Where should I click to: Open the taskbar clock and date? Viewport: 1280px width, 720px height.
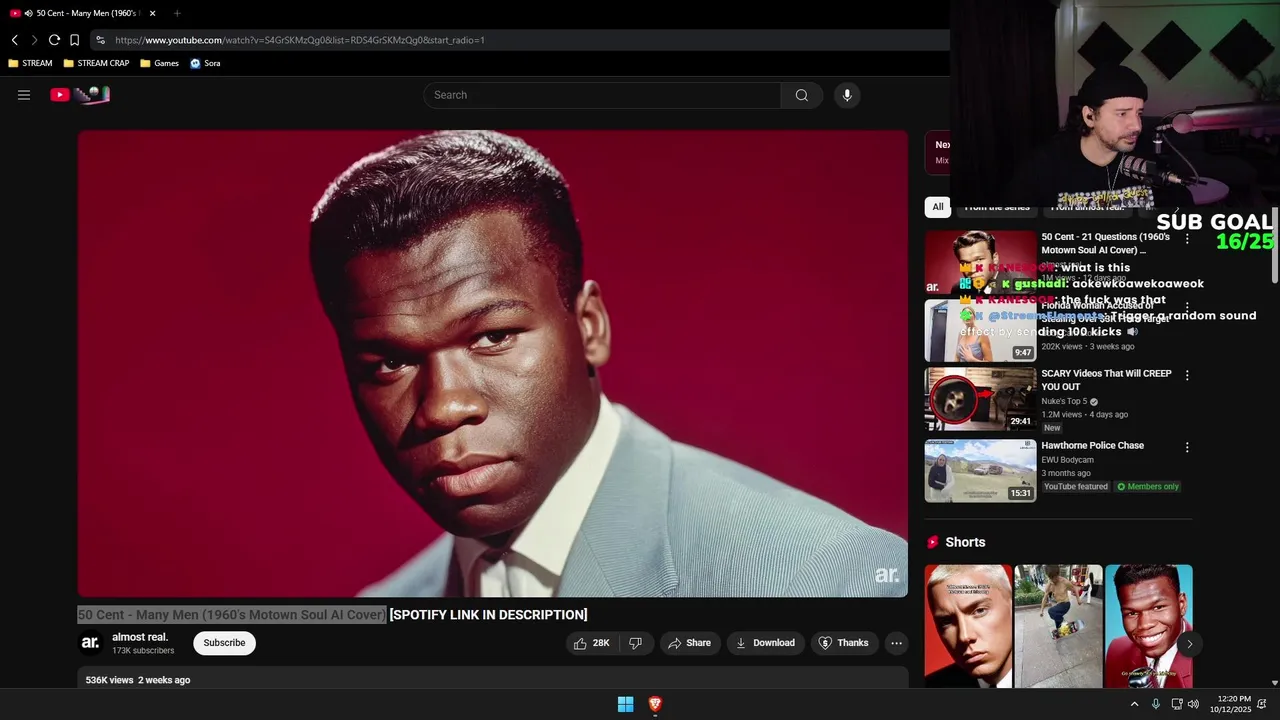[1230, 704]
